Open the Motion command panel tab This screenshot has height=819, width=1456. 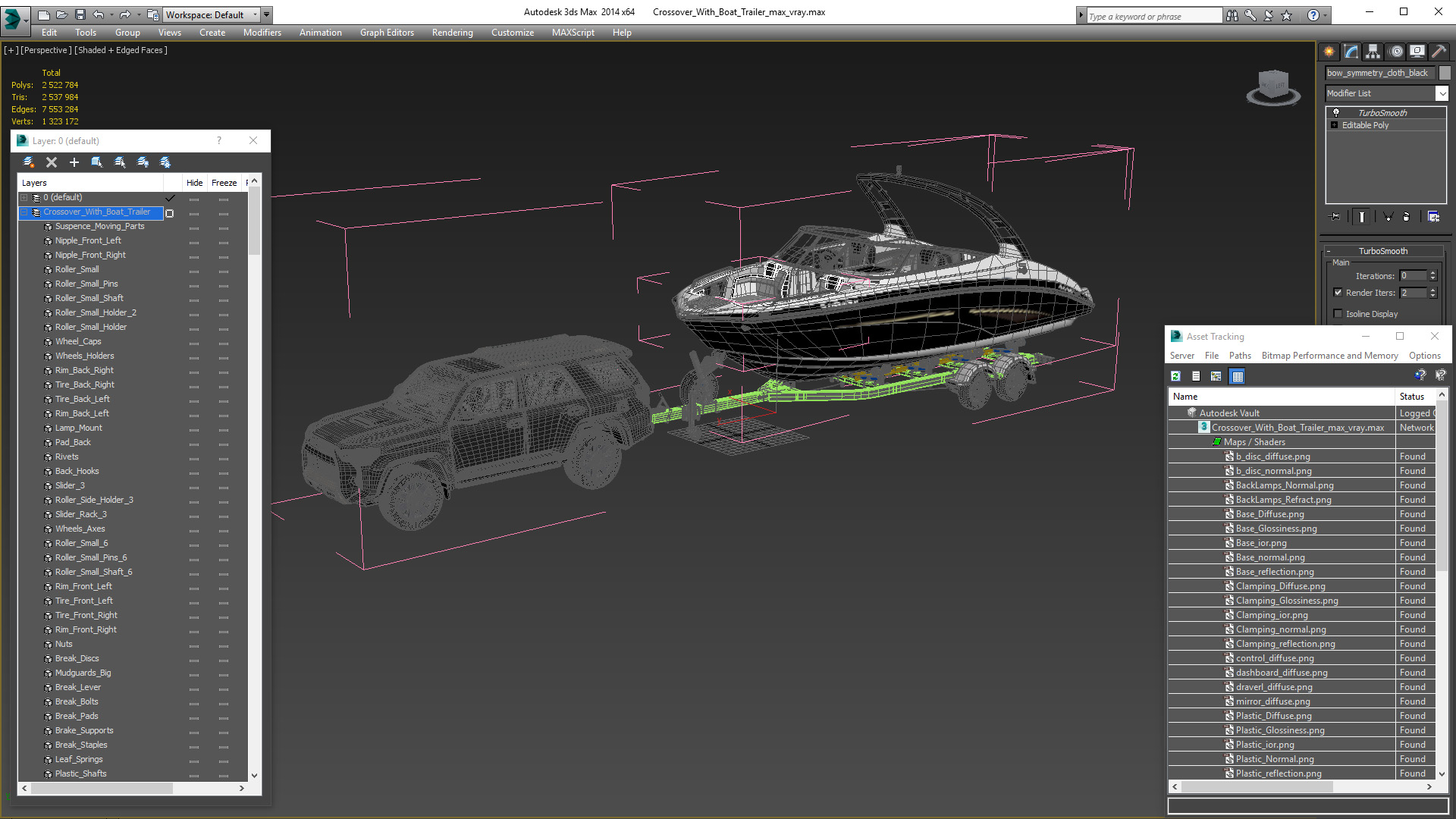(x=1396, y=52)
